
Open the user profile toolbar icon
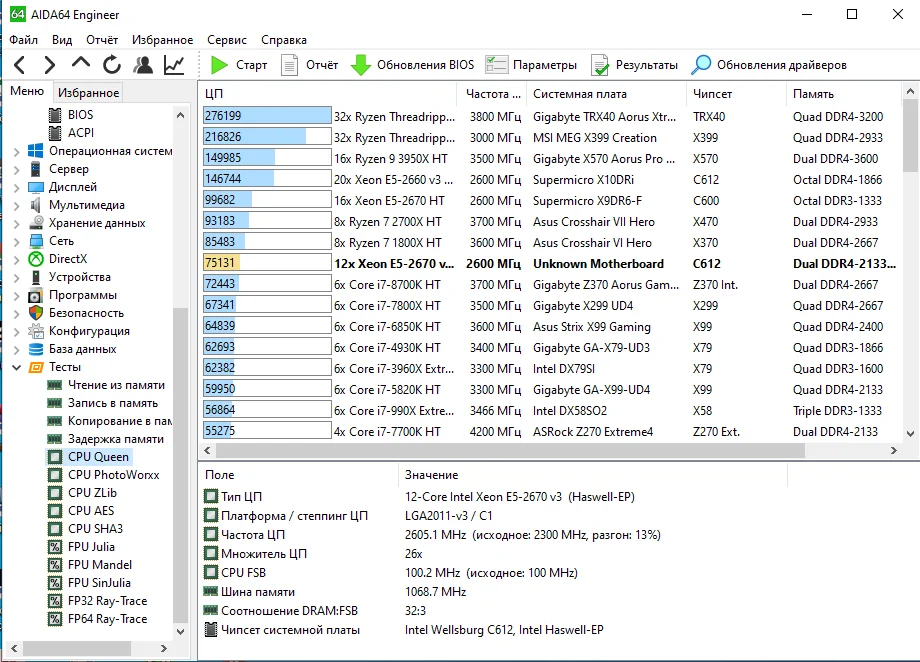(143, 65)
